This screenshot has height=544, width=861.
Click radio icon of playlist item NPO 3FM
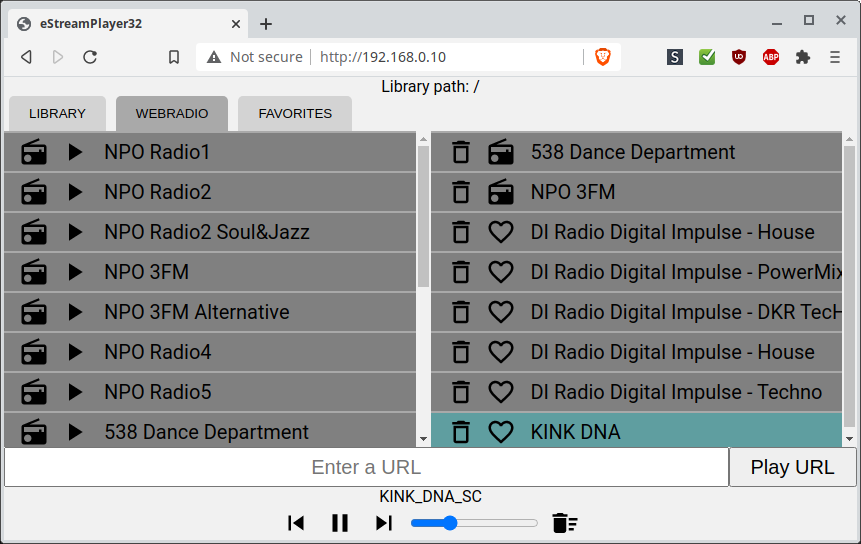click(501, 192)
